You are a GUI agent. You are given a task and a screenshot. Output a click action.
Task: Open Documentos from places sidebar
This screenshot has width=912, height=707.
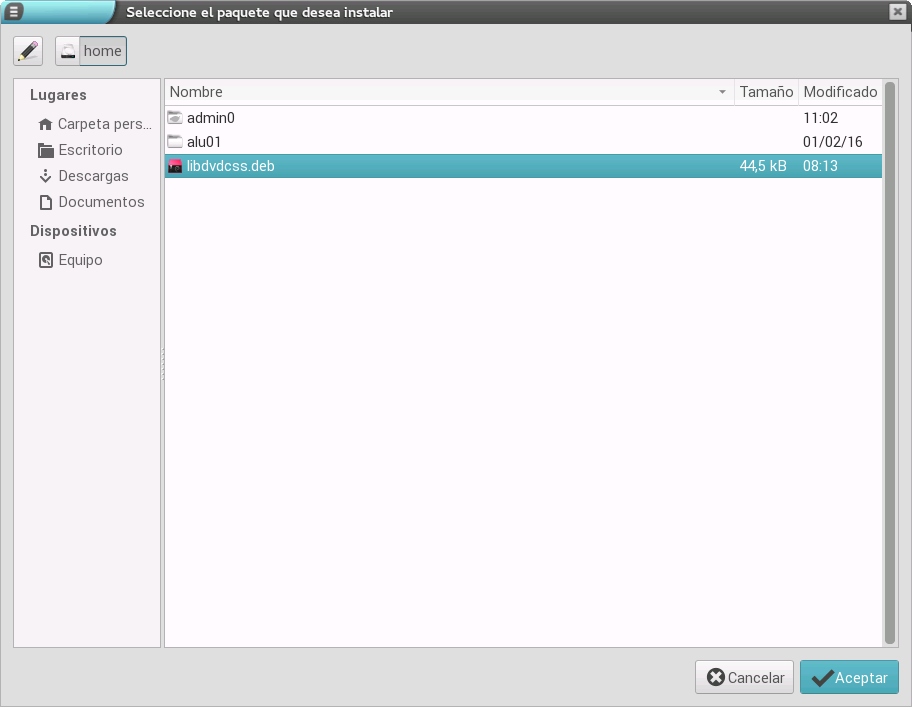click(x=101, y=202)
